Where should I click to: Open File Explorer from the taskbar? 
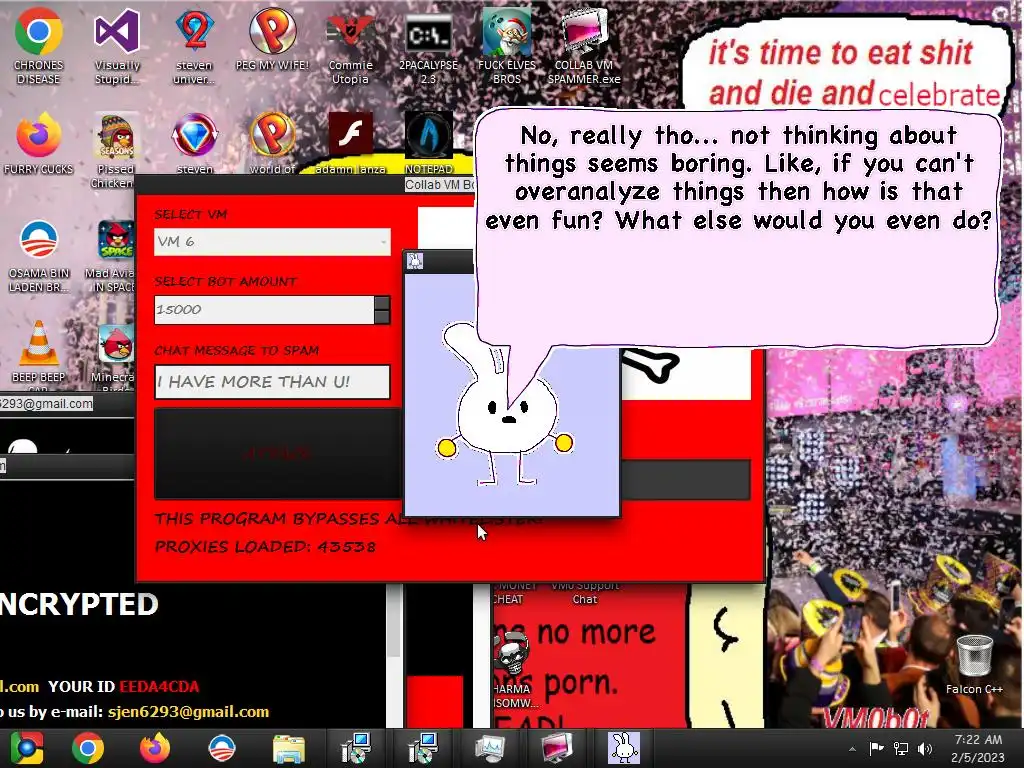[x=289, y=748]
